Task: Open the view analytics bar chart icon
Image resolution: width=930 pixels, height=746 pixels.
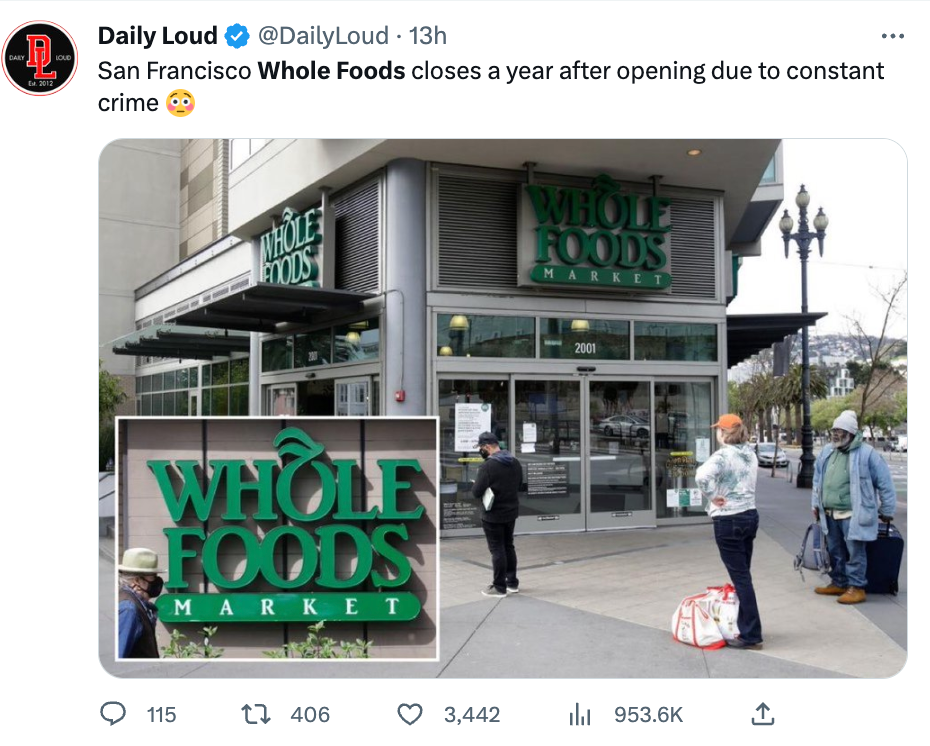Action: click(x=579, y=715)
